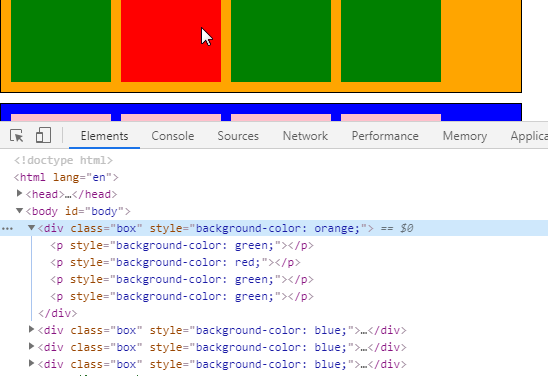Screen dimensions: 548x376
Task: Open the three-dot menu beside the selected div
Action: click(x=7, y=229)
